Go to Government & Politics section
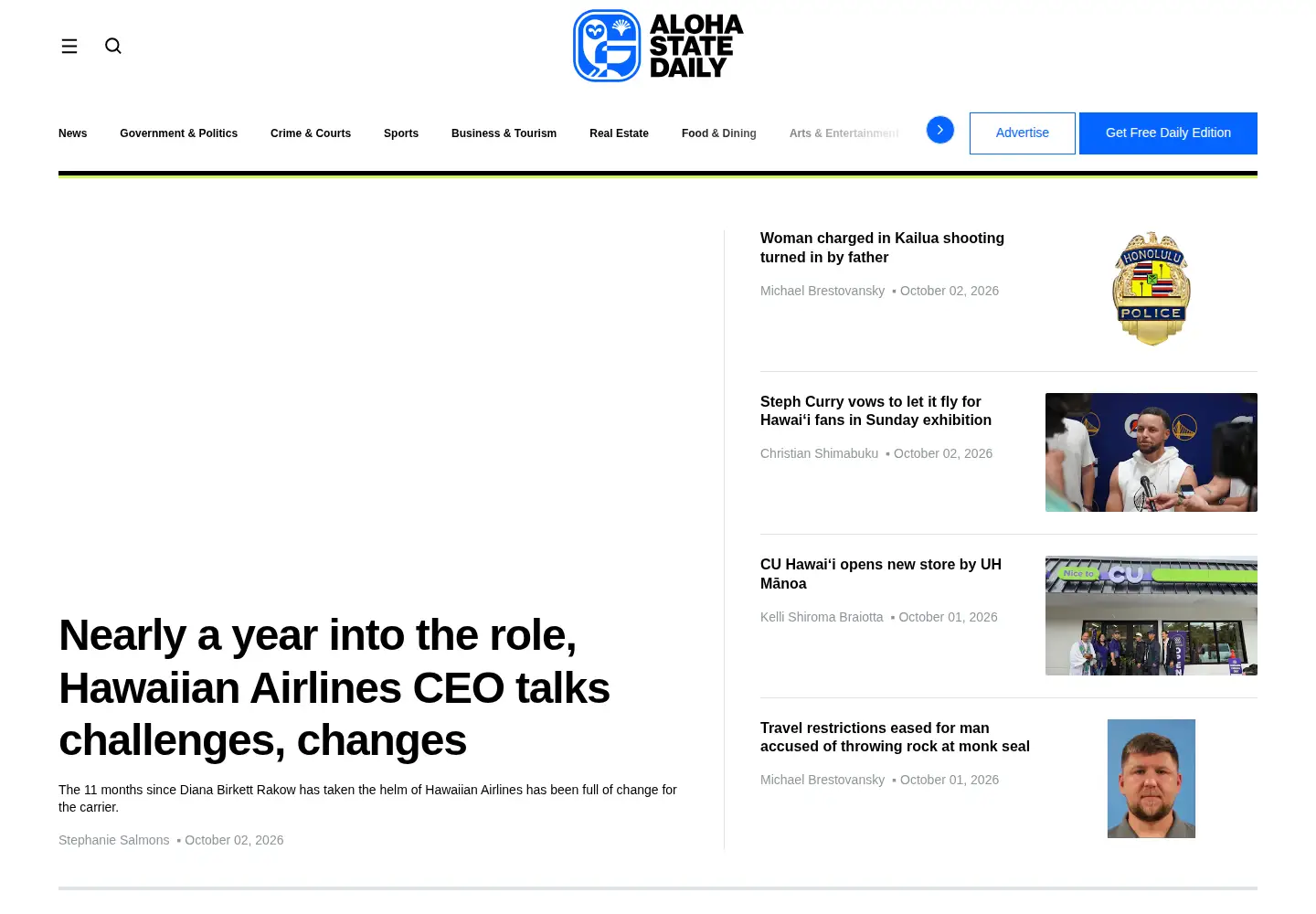Image resolution: width=1316 pixels, height=914 pixels. pyautogui.click(x=178, y=133)
